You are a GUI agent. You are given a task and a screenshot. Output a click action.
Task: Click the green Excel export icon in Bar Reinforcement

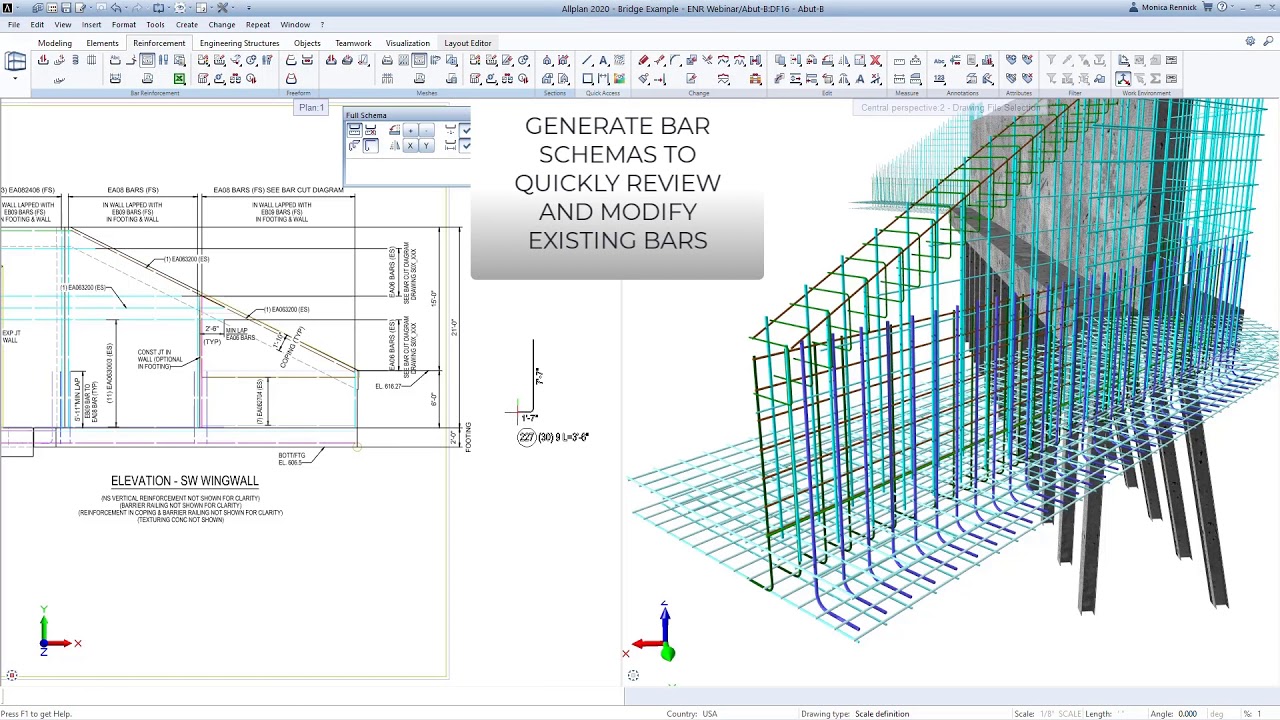(x=179, y=79)
